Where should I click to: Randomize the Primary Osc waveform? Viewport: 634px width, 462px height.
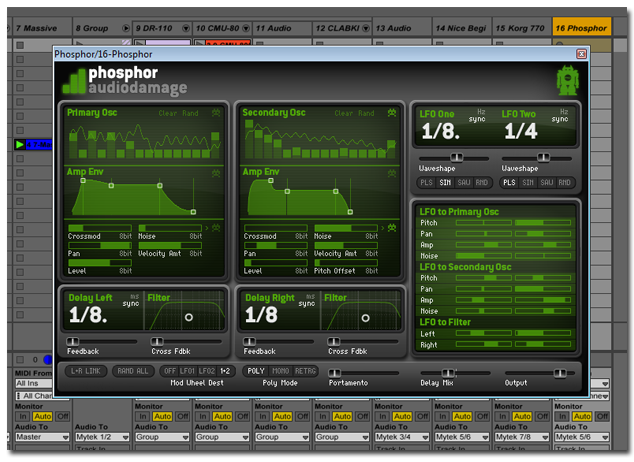pyautogui.click(x=190, y=113)
